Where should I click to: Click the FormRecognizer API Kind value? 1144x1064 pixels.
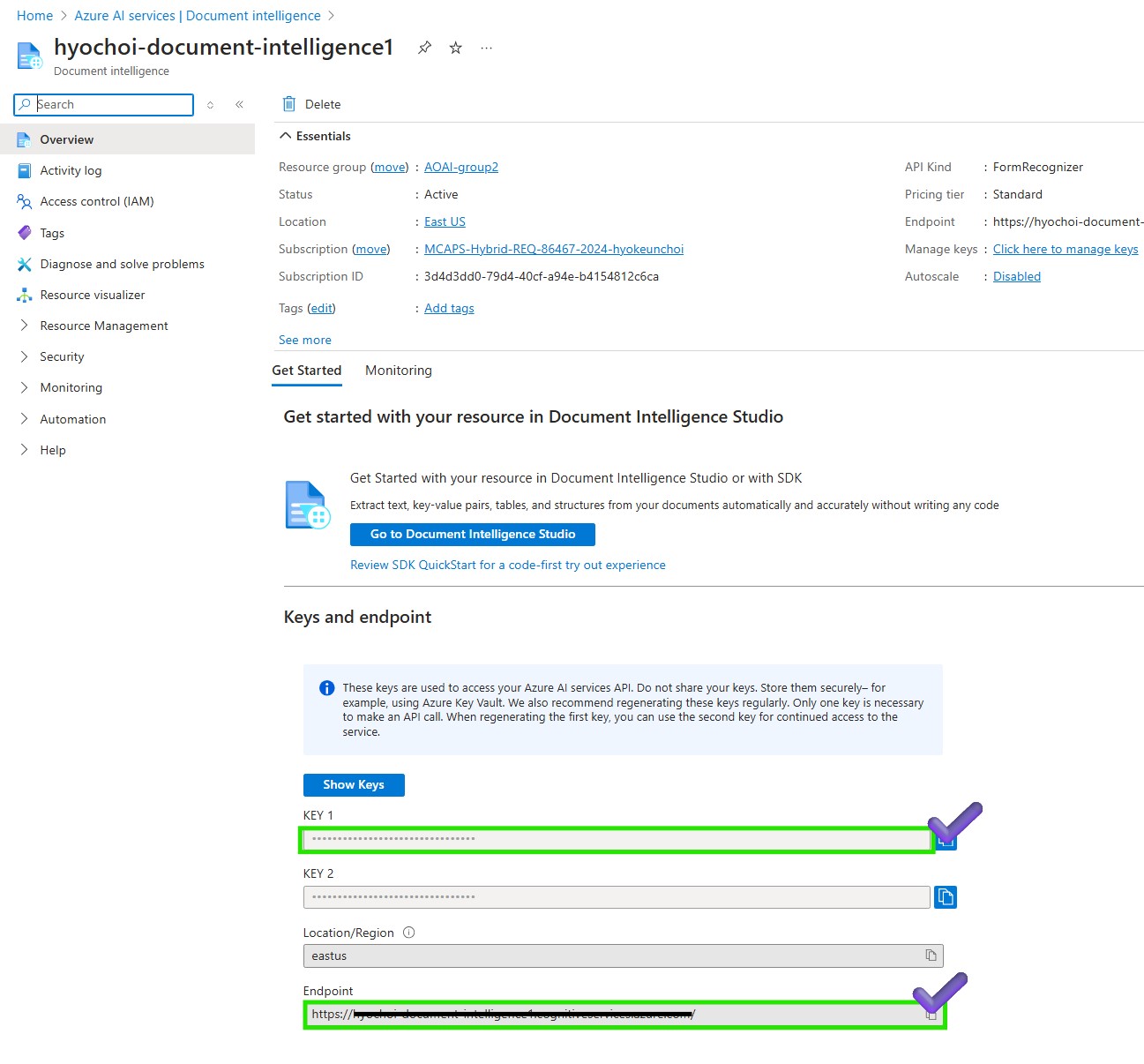pos(1038,167)
